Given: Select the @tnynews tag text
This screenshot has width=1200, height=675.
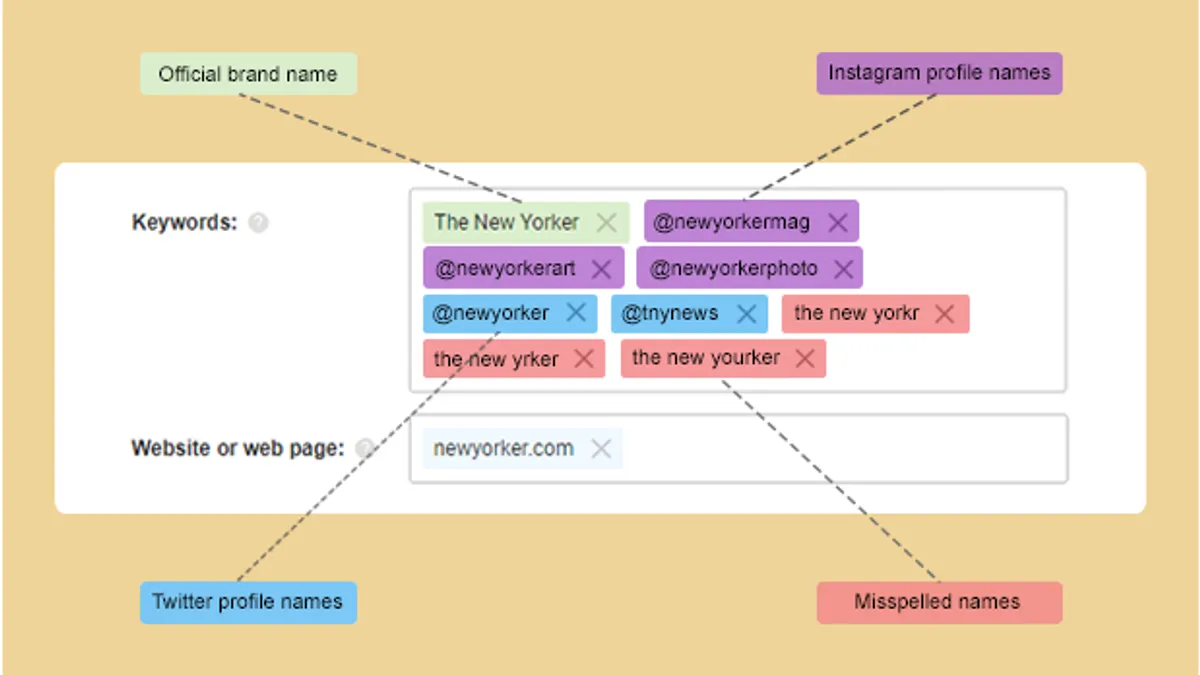Looking at the screenshot, I should [x=670, y=313].
